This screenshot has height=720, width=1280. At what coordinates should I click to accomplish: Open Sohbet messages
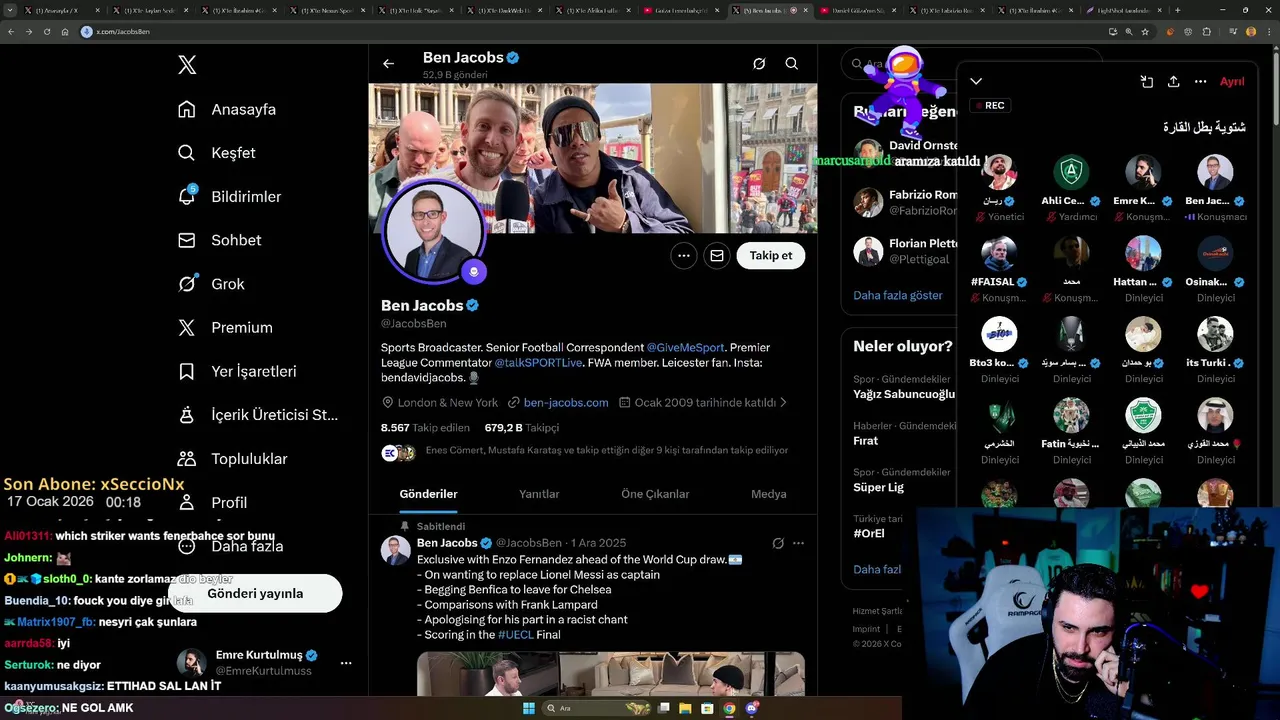[x=219, y=240]
